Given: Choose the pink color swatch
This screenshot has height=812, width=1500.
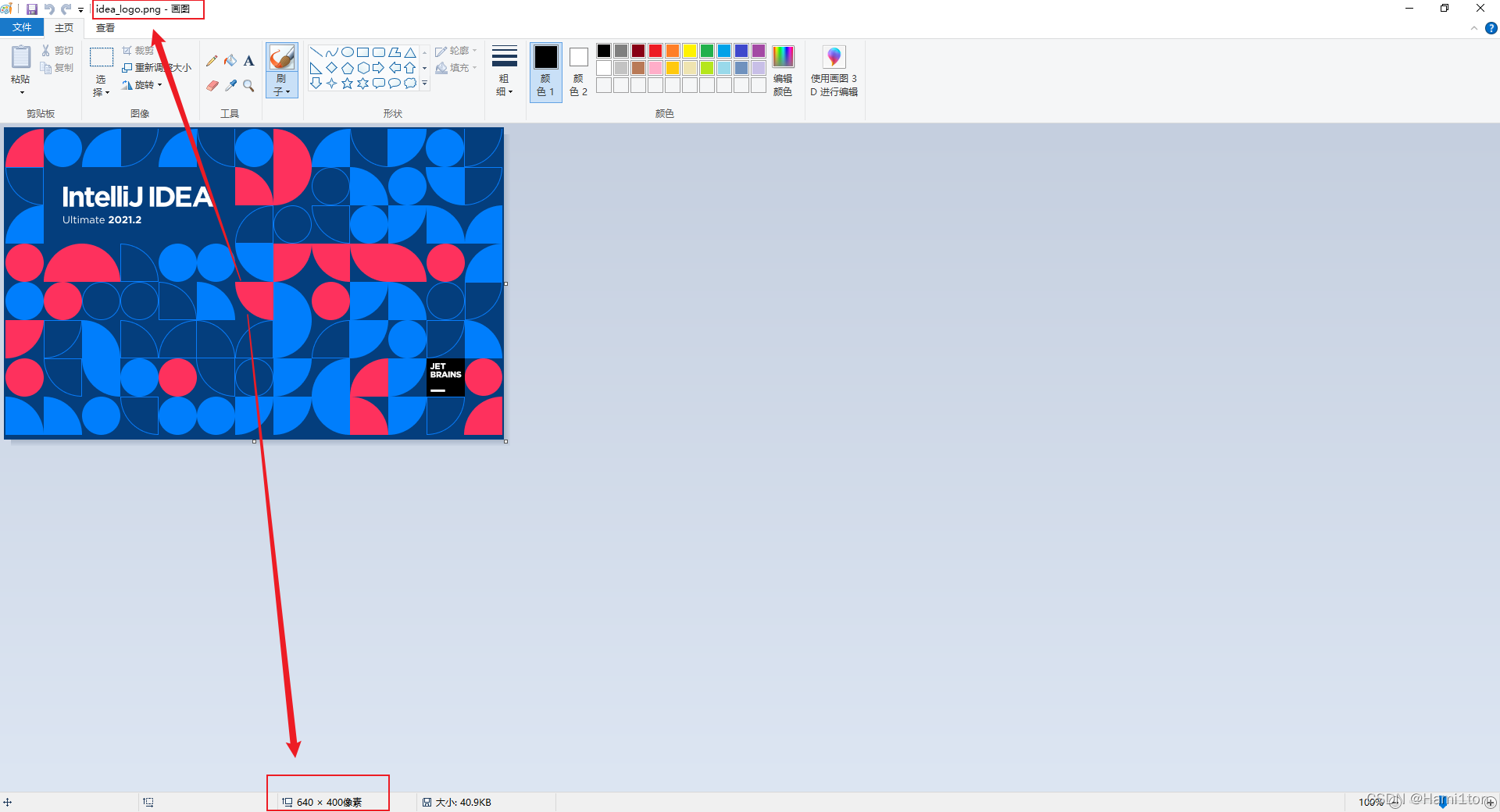Looking at the screenshot, I should 655,68.
